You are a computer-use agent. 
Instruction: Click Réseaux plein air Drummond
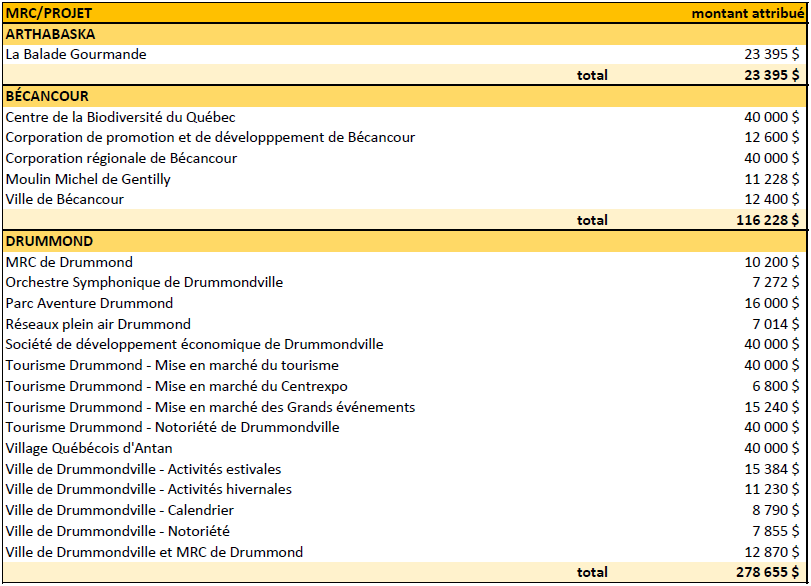point(98,324)
